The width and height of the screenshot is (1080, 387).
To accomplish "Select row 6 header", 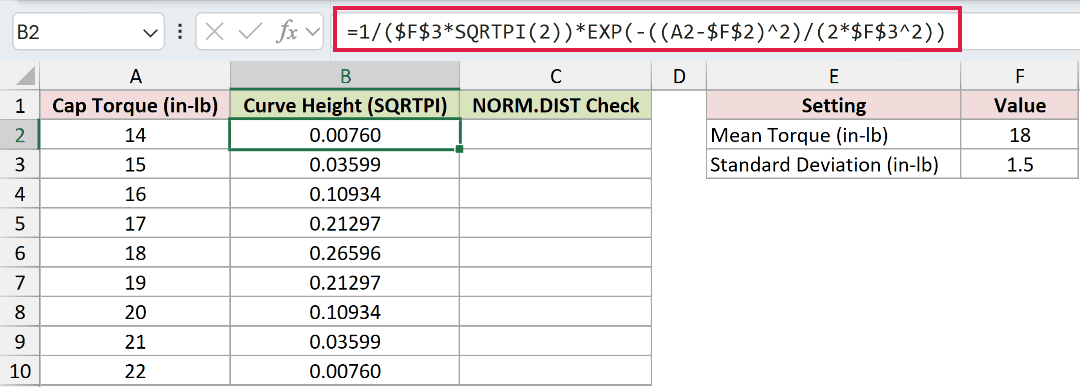I will (20, 253).
